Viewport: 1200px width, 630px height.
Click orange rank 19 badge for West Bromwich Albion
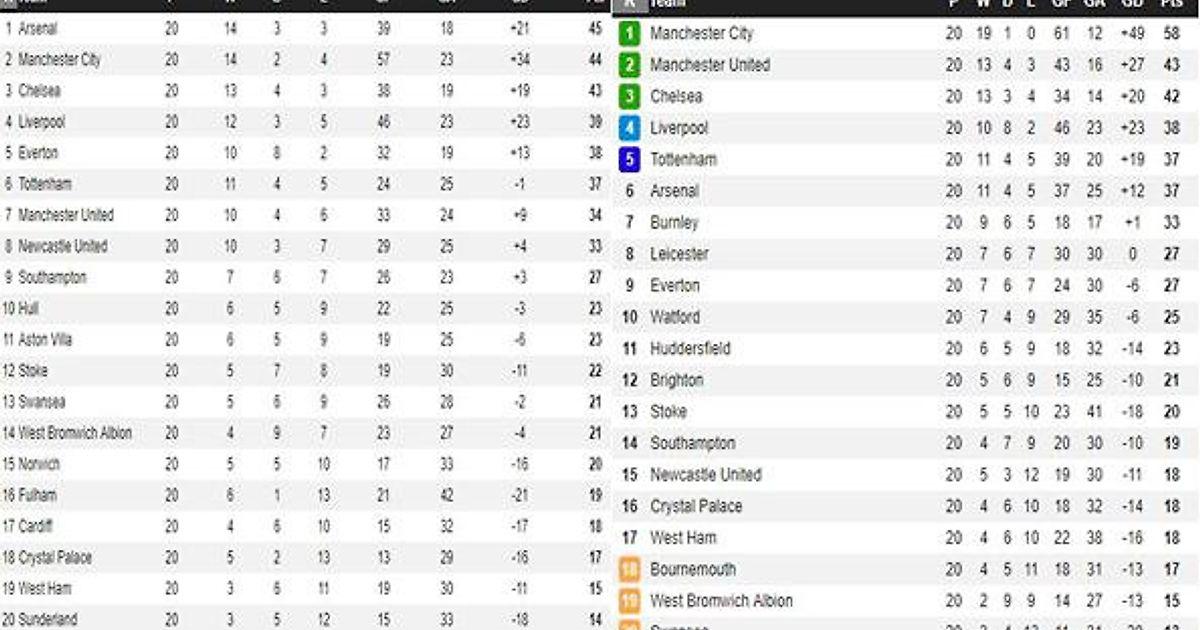click(629, 601)
